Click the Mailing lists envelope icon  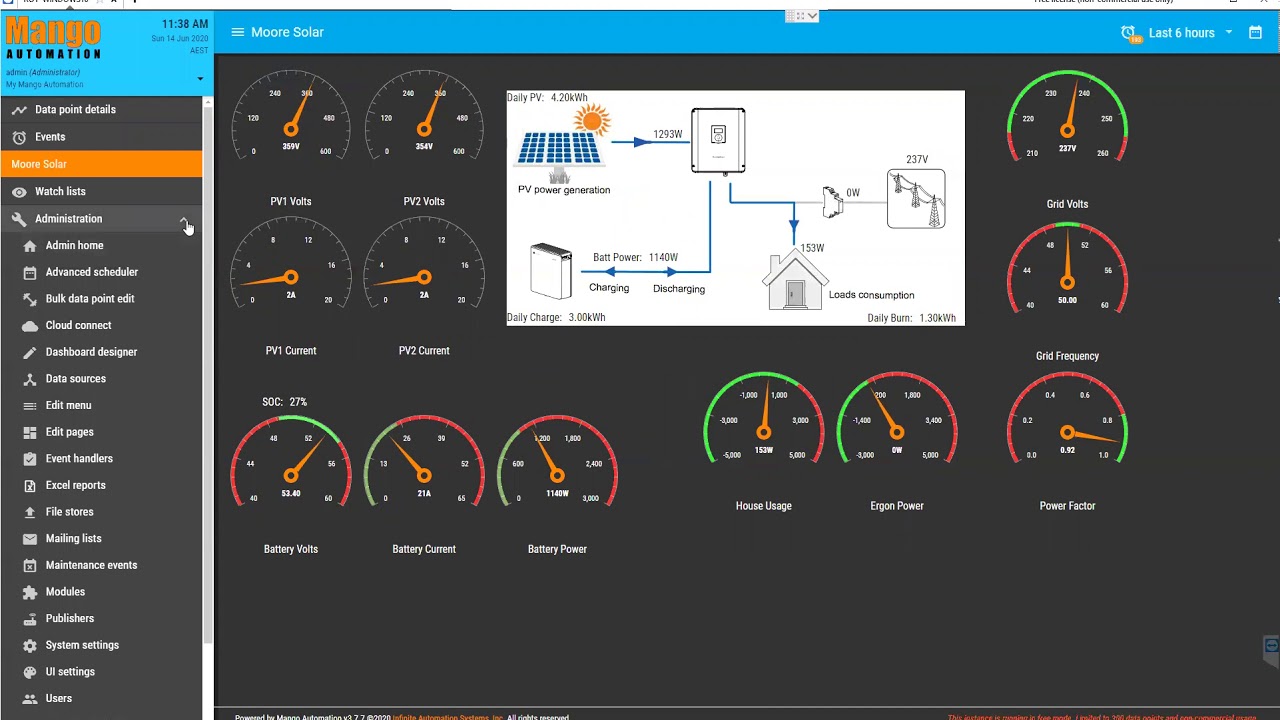(x=30, y=539)
